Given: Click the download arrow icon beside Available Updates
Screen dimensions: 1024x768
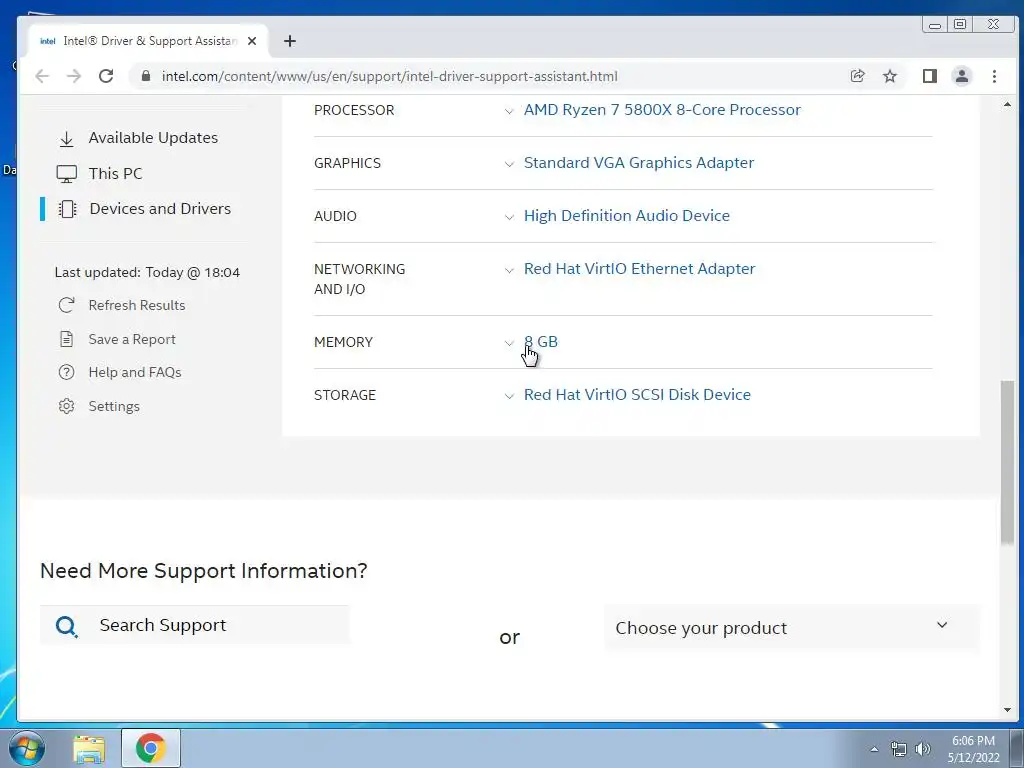Looking at the screenshot, I should pyautogui.click(x=67, y=138).
